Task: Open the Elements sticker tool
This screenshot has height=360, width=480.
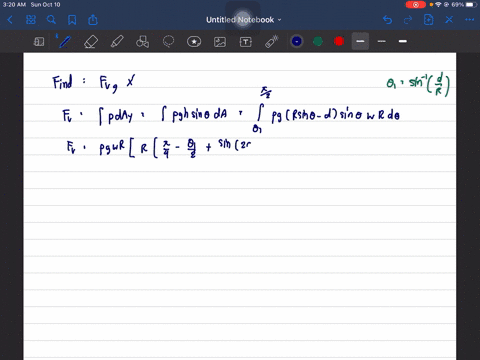Action: tap(194, 42)
